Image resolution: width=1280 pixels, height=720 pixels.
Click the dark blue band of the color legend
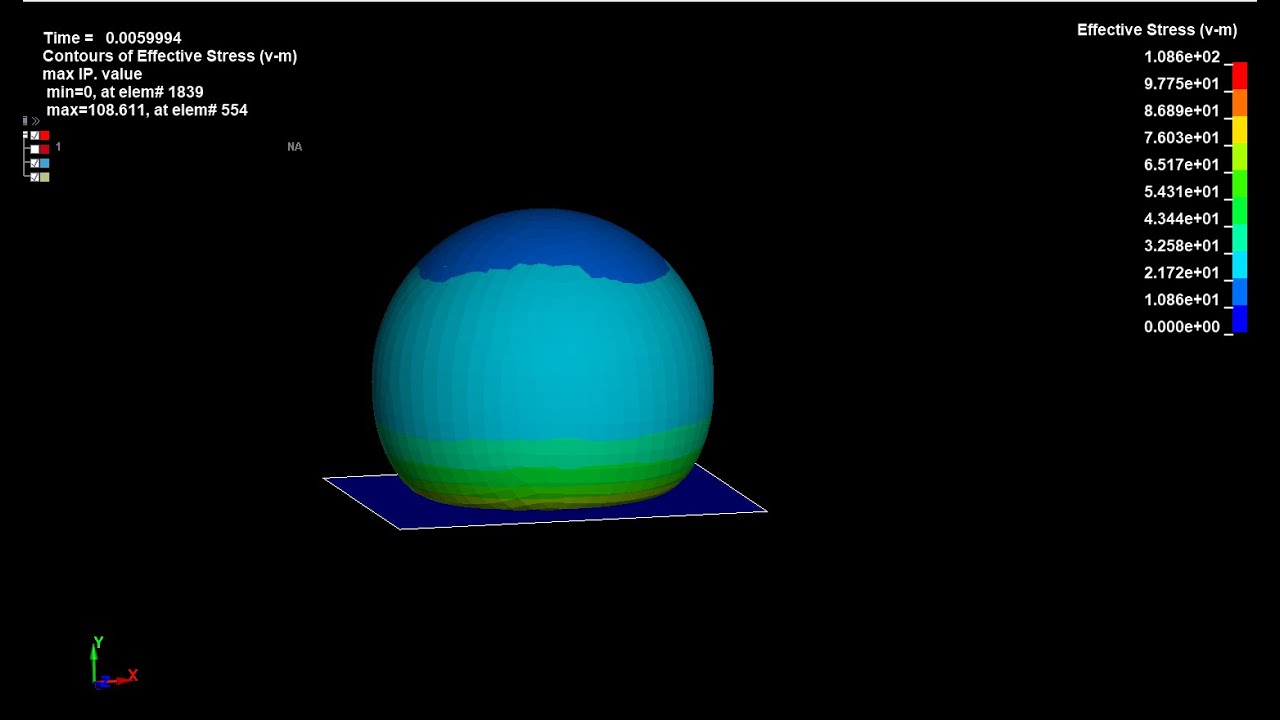(x=1240, y=318)
